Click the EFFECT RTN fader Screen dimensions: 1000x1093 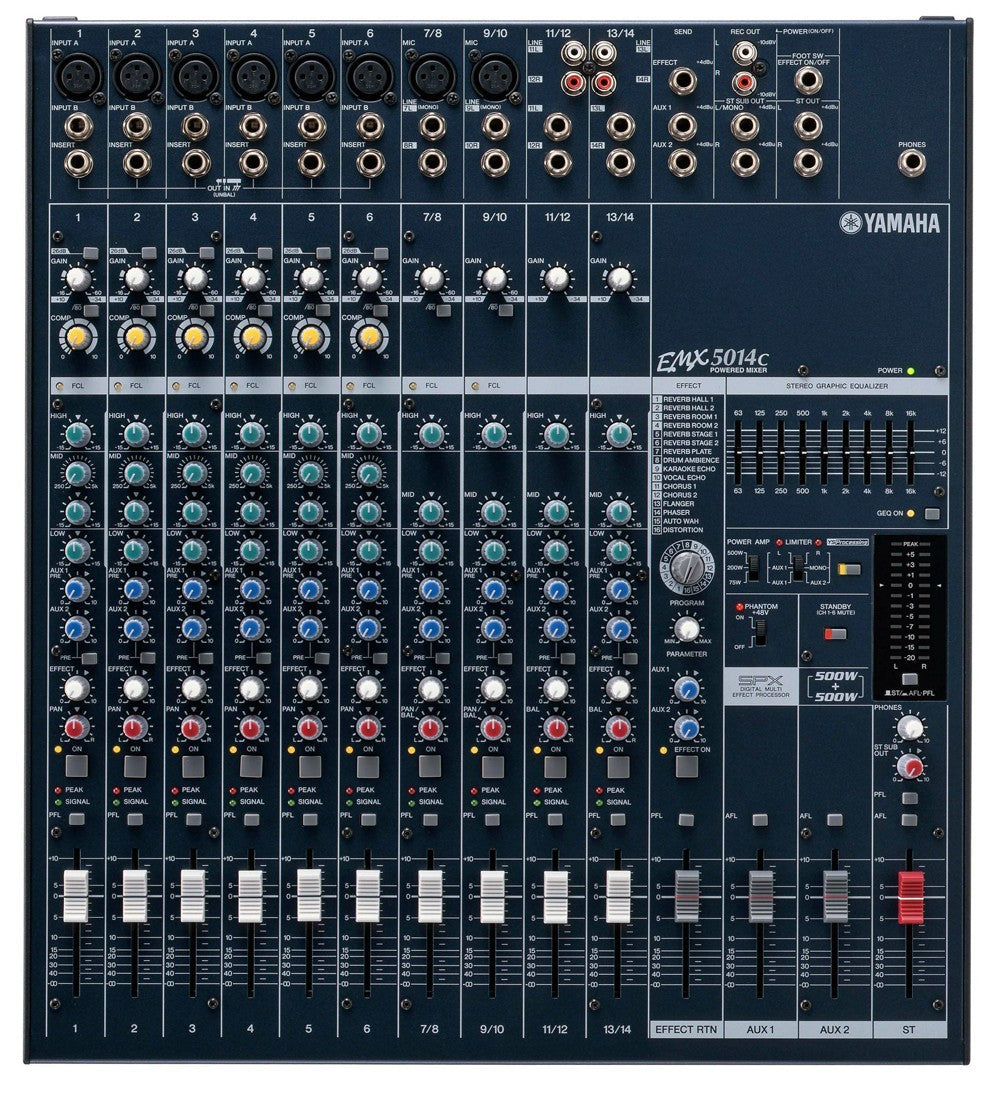click(686, 896)
